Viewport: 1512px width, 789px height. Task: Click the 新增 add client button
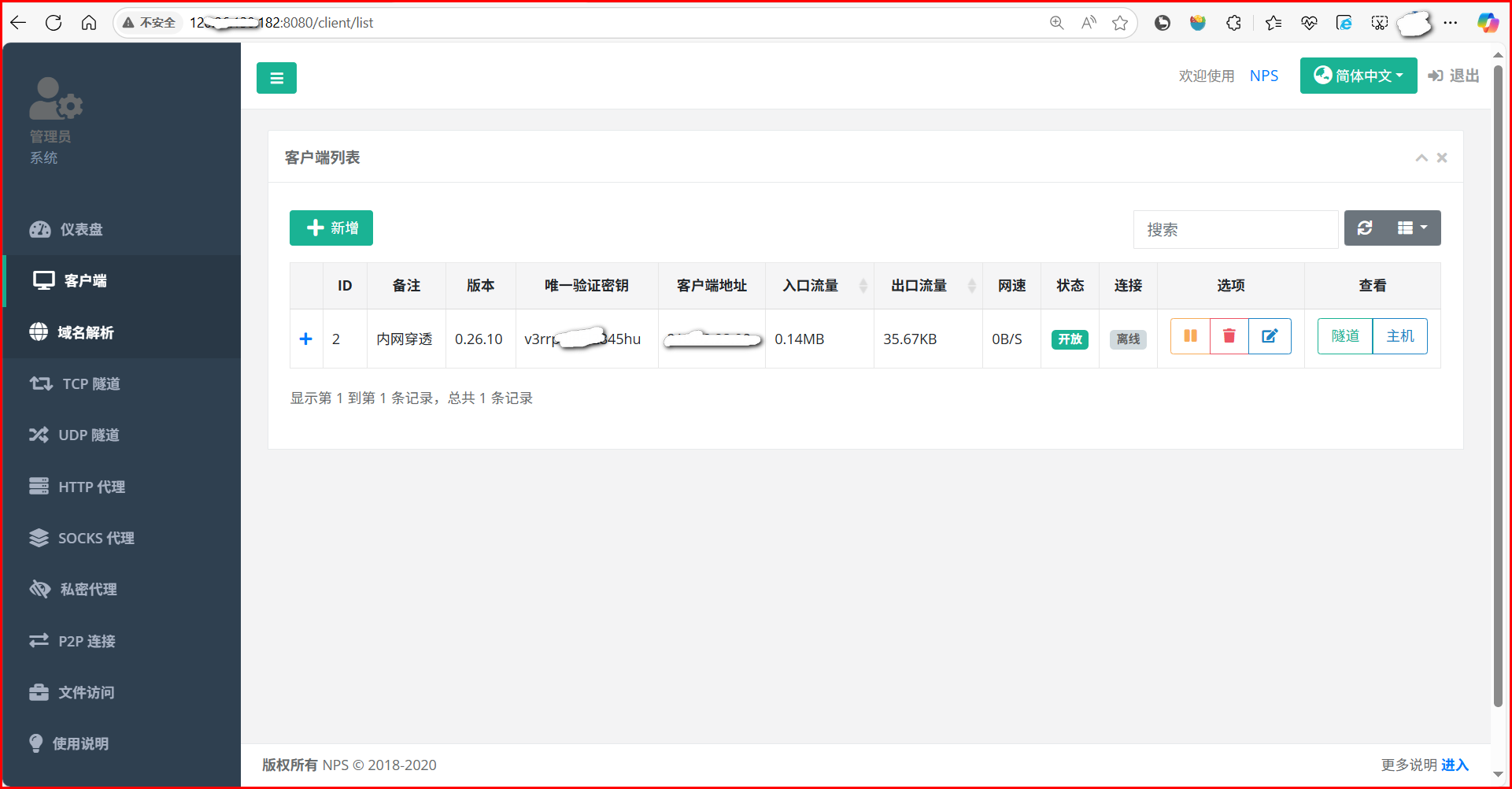point(331,228)
